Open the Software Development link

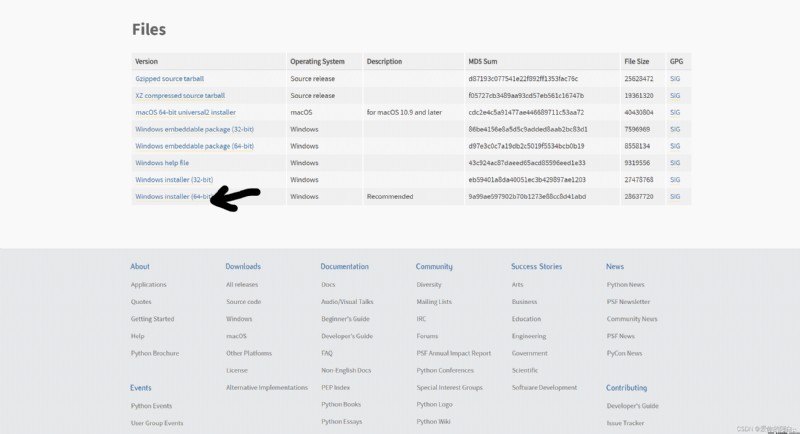(x=544, y=388)
